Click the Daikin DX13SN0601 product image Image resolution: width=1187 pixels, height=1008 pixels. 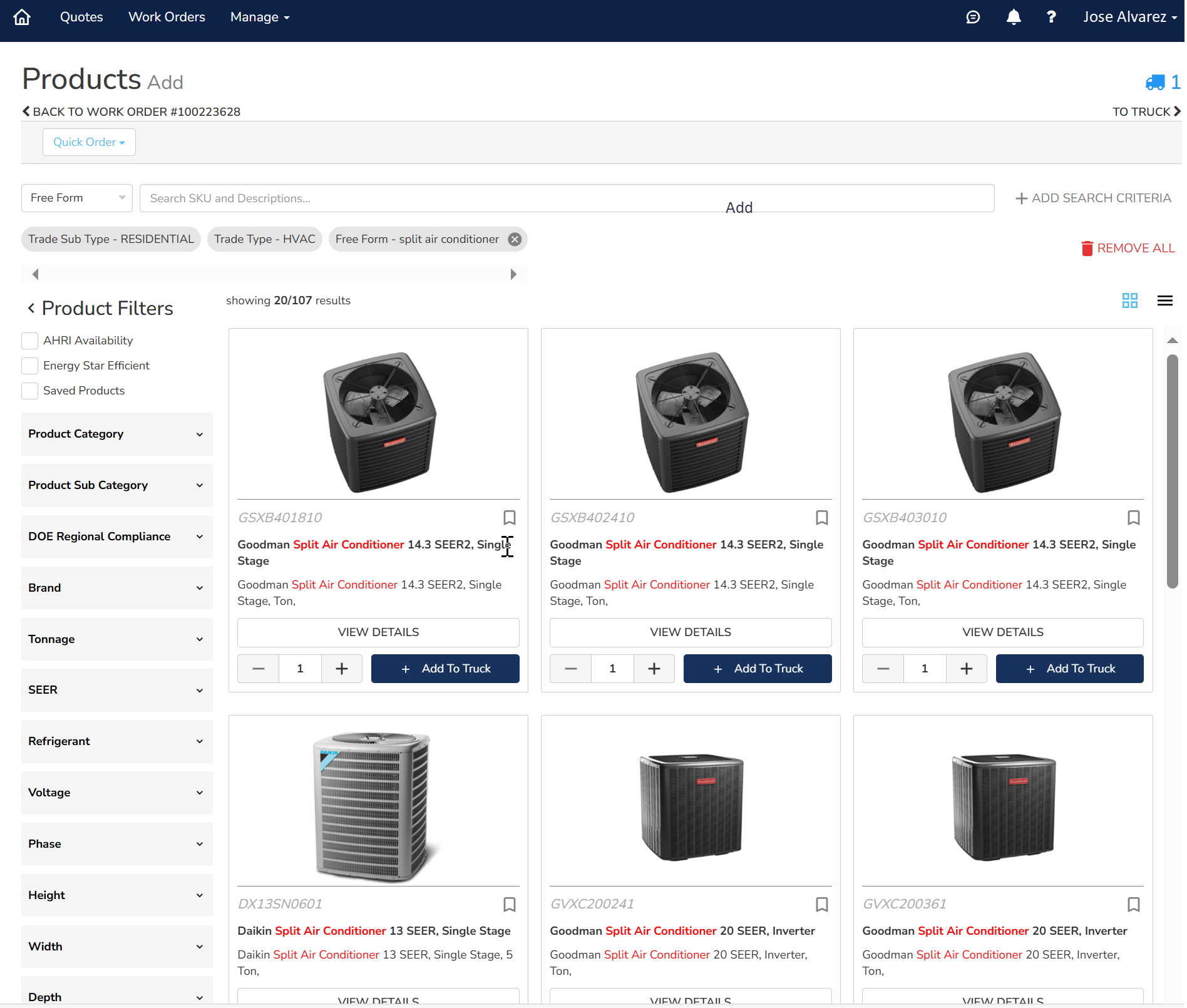(x=374, y=806)
